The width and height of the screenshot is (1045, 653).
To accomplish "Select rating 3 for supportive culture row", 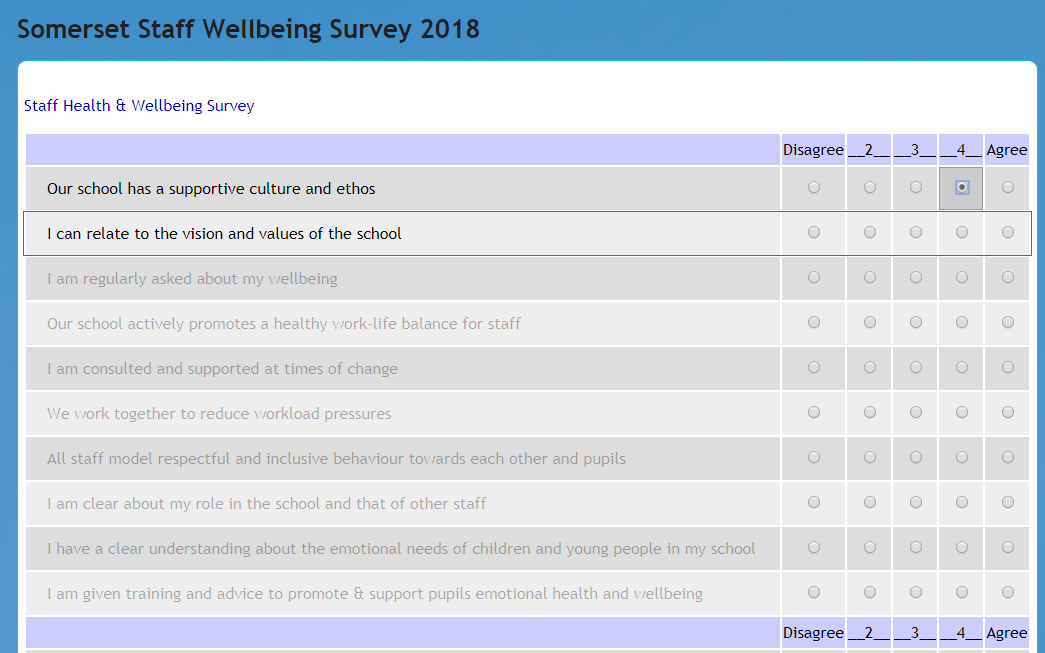I will (914, 188).
